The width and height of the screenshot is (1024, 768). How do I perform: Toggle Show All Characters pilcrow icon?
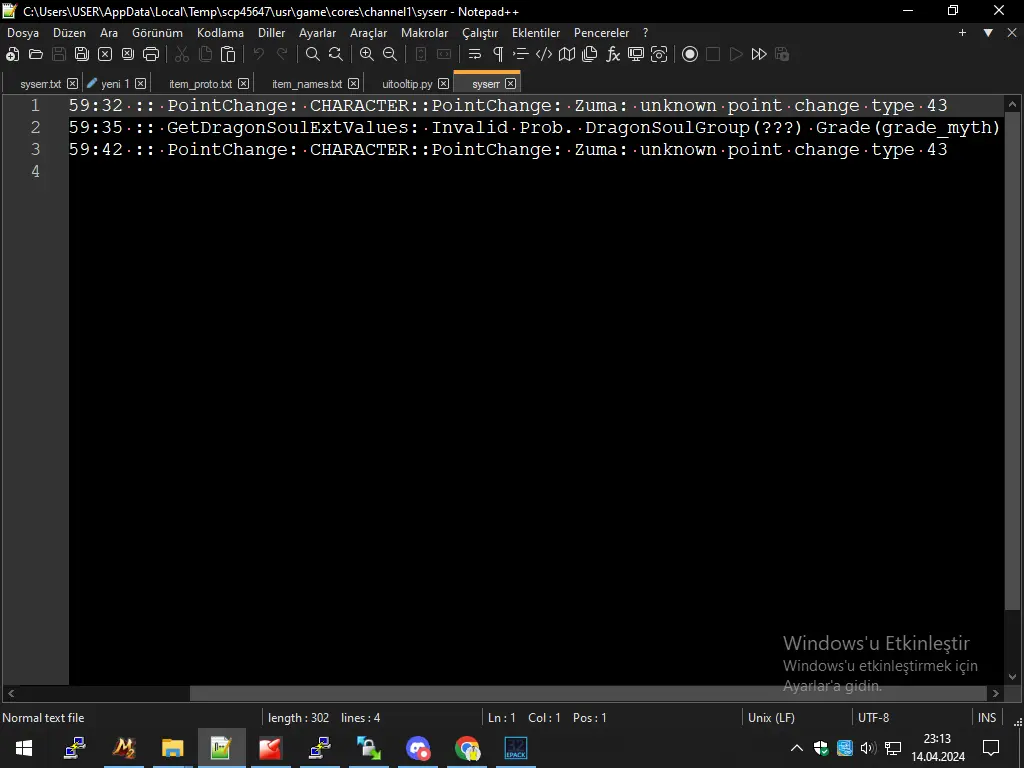pyautogui.click(x=498, y=54)
